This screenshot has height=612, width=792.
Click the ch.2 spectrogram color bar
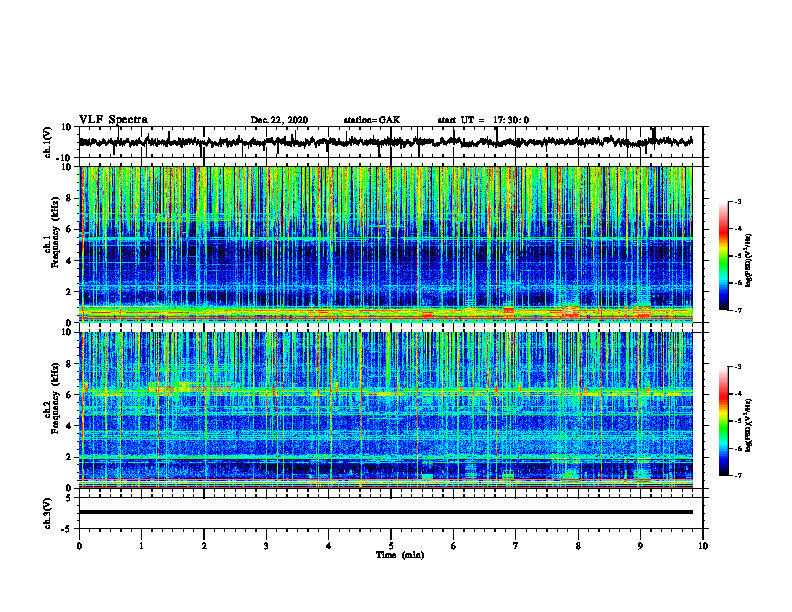[x=723, y=421]
